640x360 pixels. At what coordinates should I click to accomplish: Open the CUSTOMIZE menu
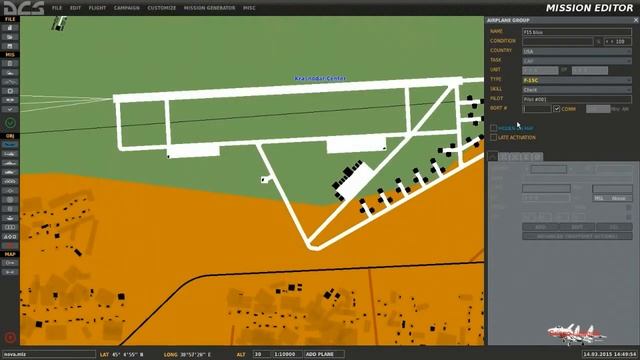(x=162, y=8)
